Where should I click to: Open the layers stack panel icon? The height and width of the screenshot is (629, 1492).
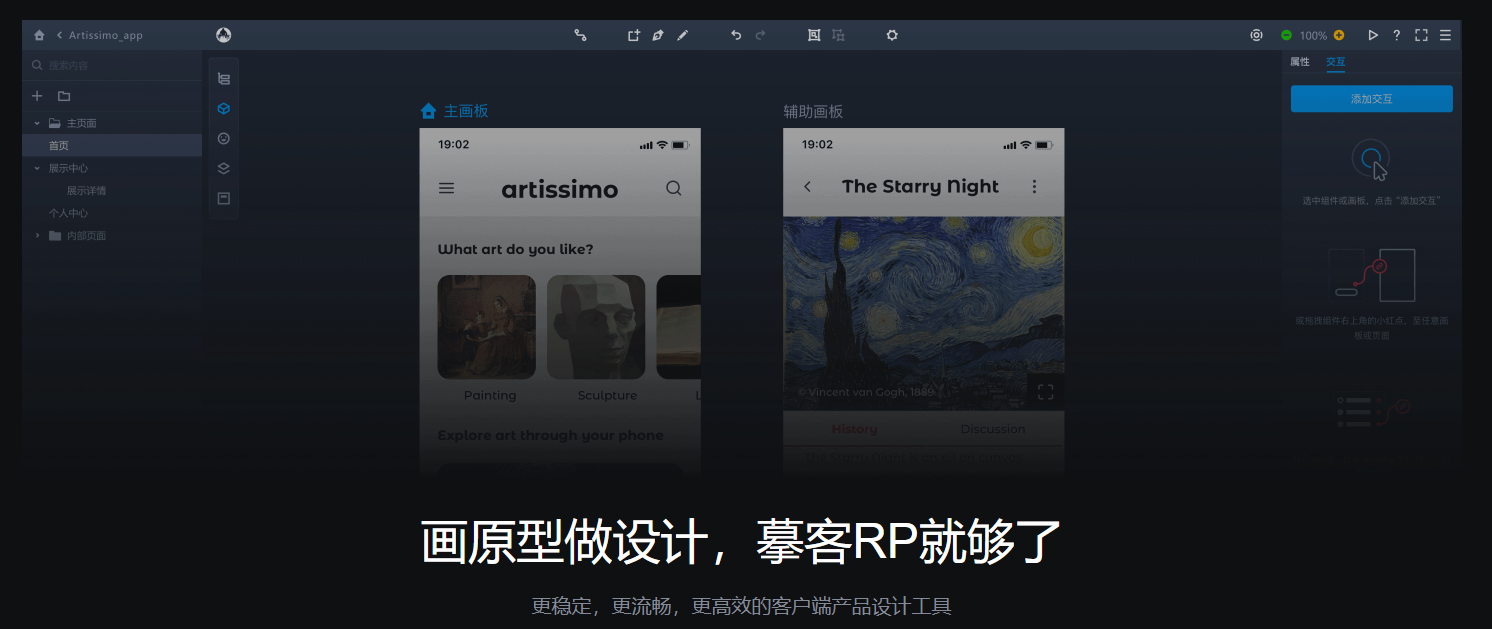coord(224,168)
